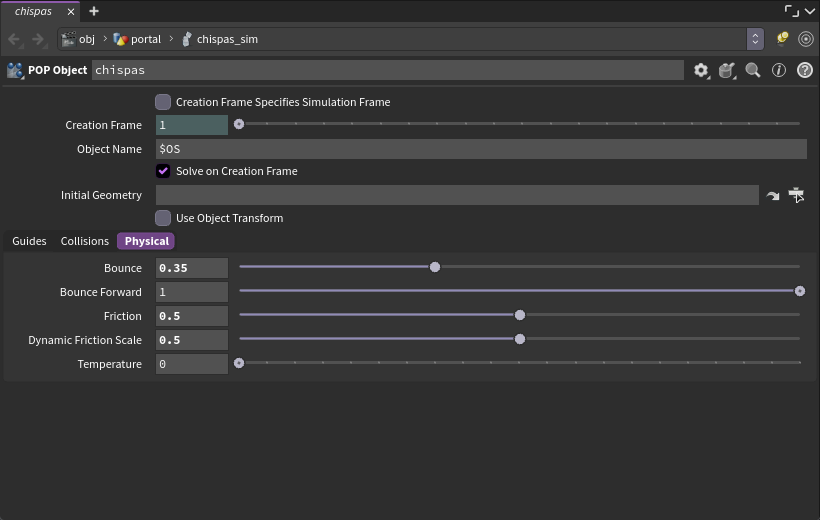Click the Dynamic Friction Scale label
This screenshot has width=820, height=520.
coord(85,340)
